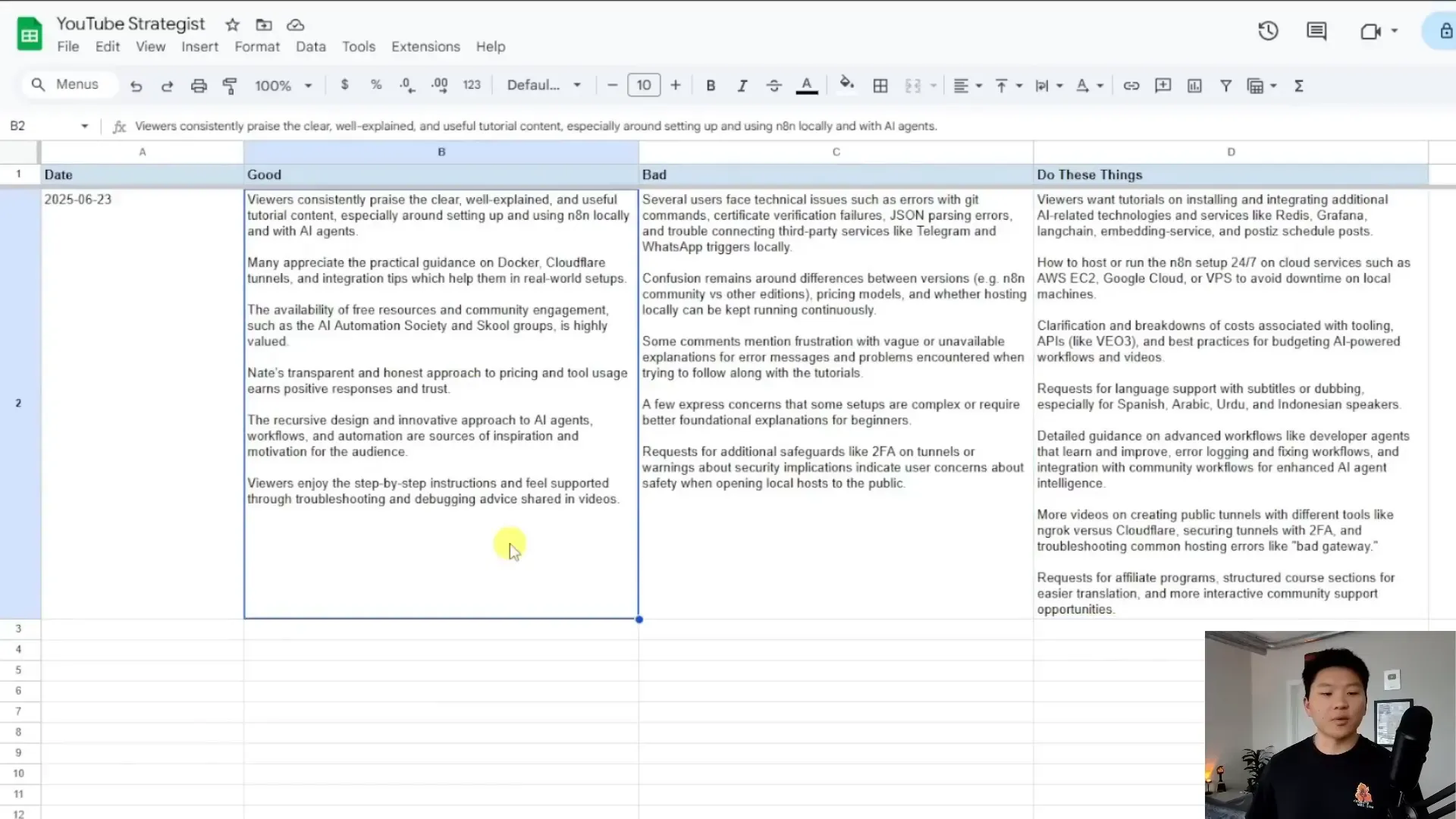Image resolution: width=1456 pixels, height=819 pixels.
Task: Open the text color picker
Action: click(807, 86)
